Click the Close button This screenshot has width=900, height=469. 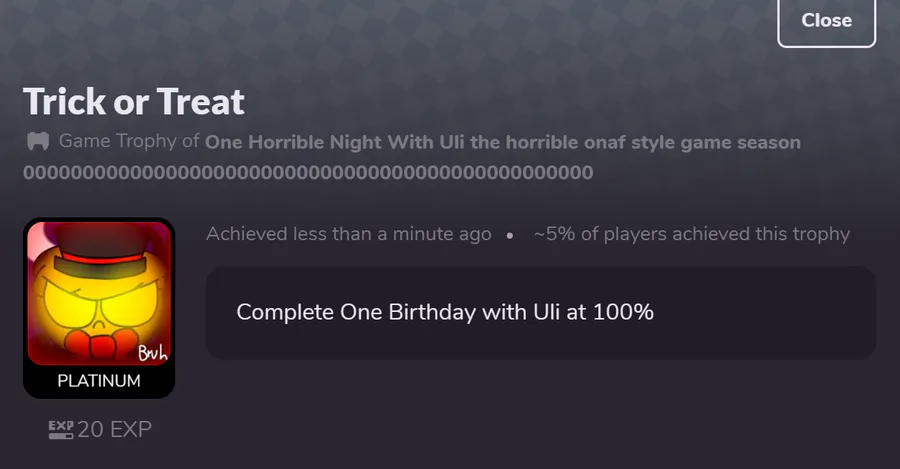(826, 21)
